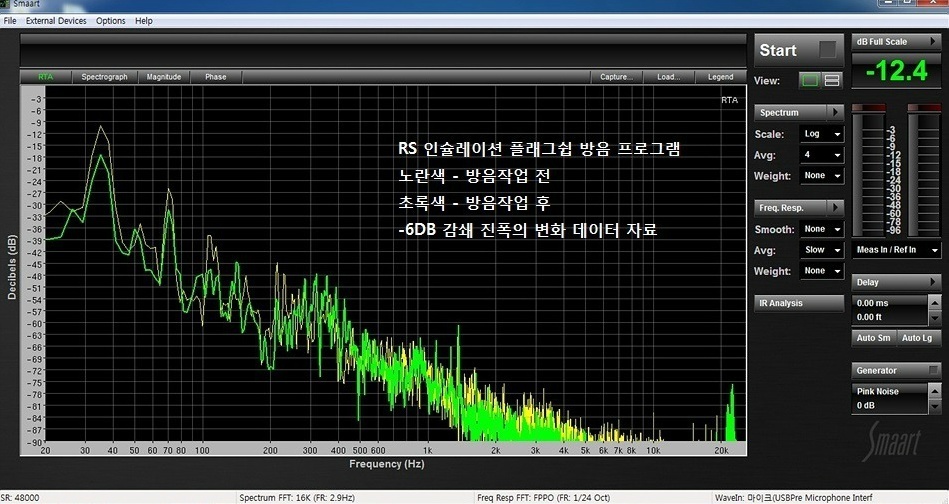This screenshot has width=949, height=504.
Task: Open the Spectrum Scale dropdown
Action: pos(822,134)
